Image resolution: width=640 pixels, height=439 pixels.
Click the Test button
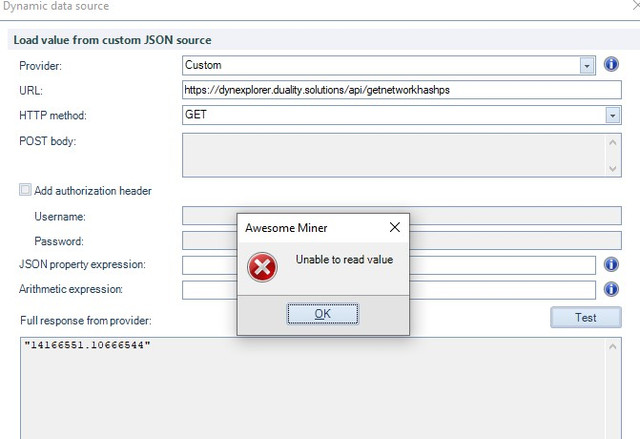click(586, 317)
